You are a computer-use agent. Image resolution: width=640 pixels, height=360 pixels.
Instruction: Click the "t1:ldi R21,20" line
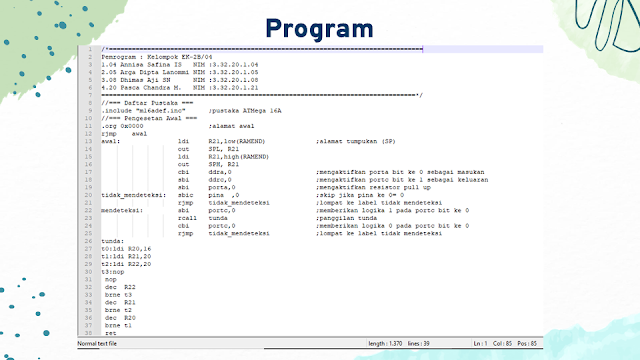(126, 257)
